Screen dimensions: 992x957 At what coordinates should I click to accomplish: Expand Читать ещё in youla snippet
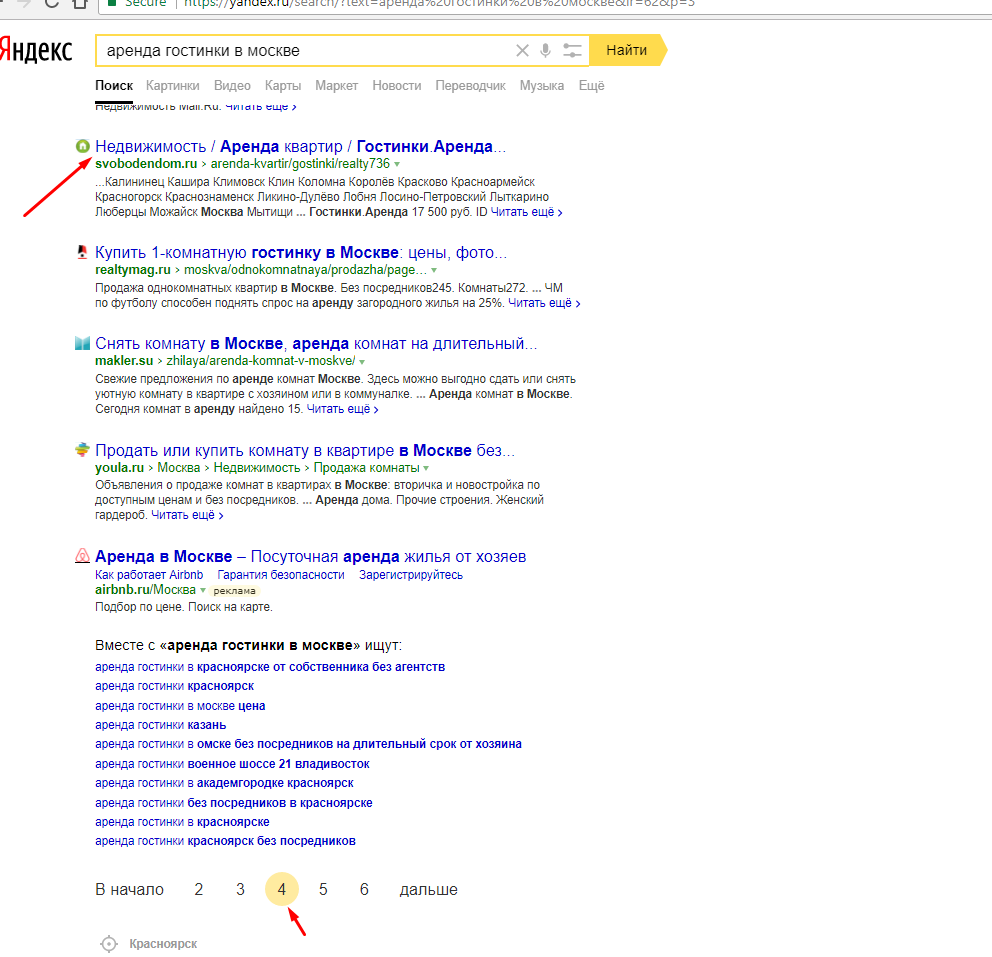pyautogui.click(x=187, y=515)
